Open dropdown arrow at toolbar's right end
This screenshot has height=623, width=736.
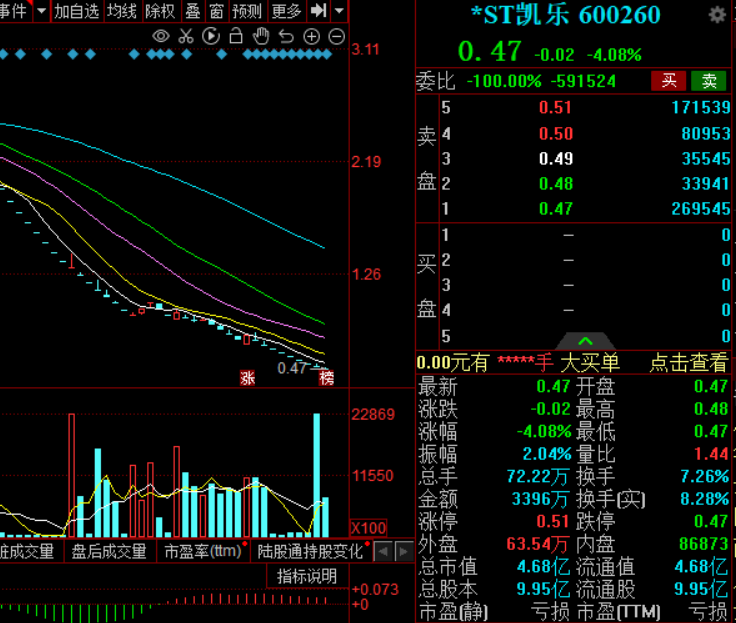click(340, 11)
